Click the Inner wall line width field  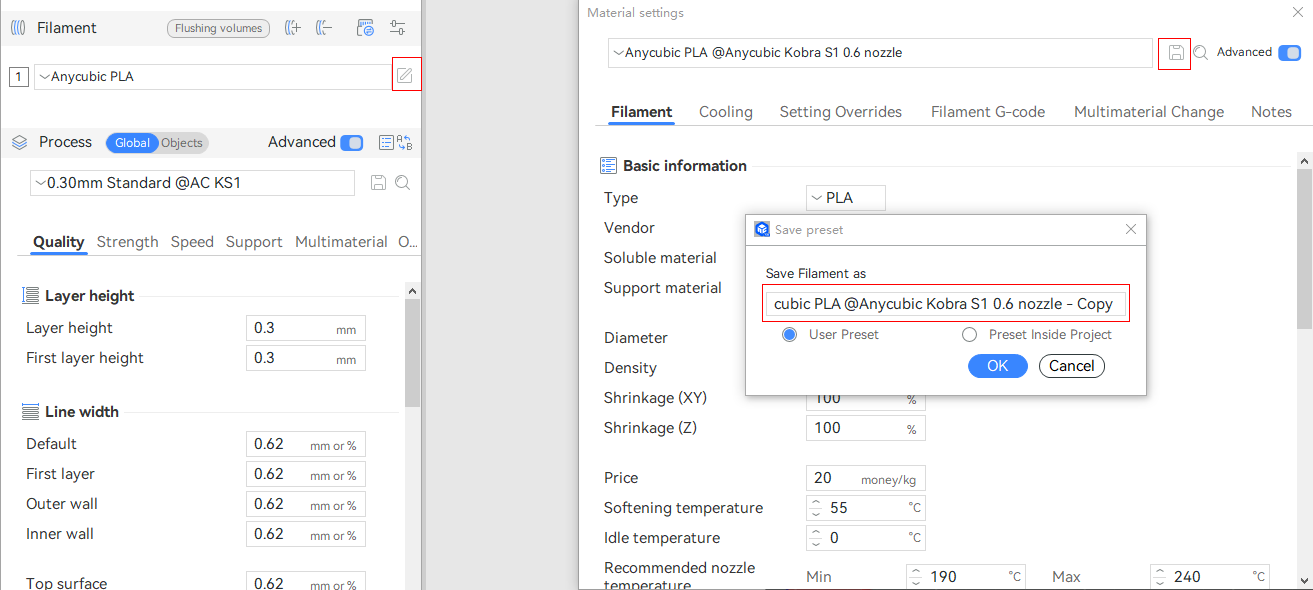306,534
